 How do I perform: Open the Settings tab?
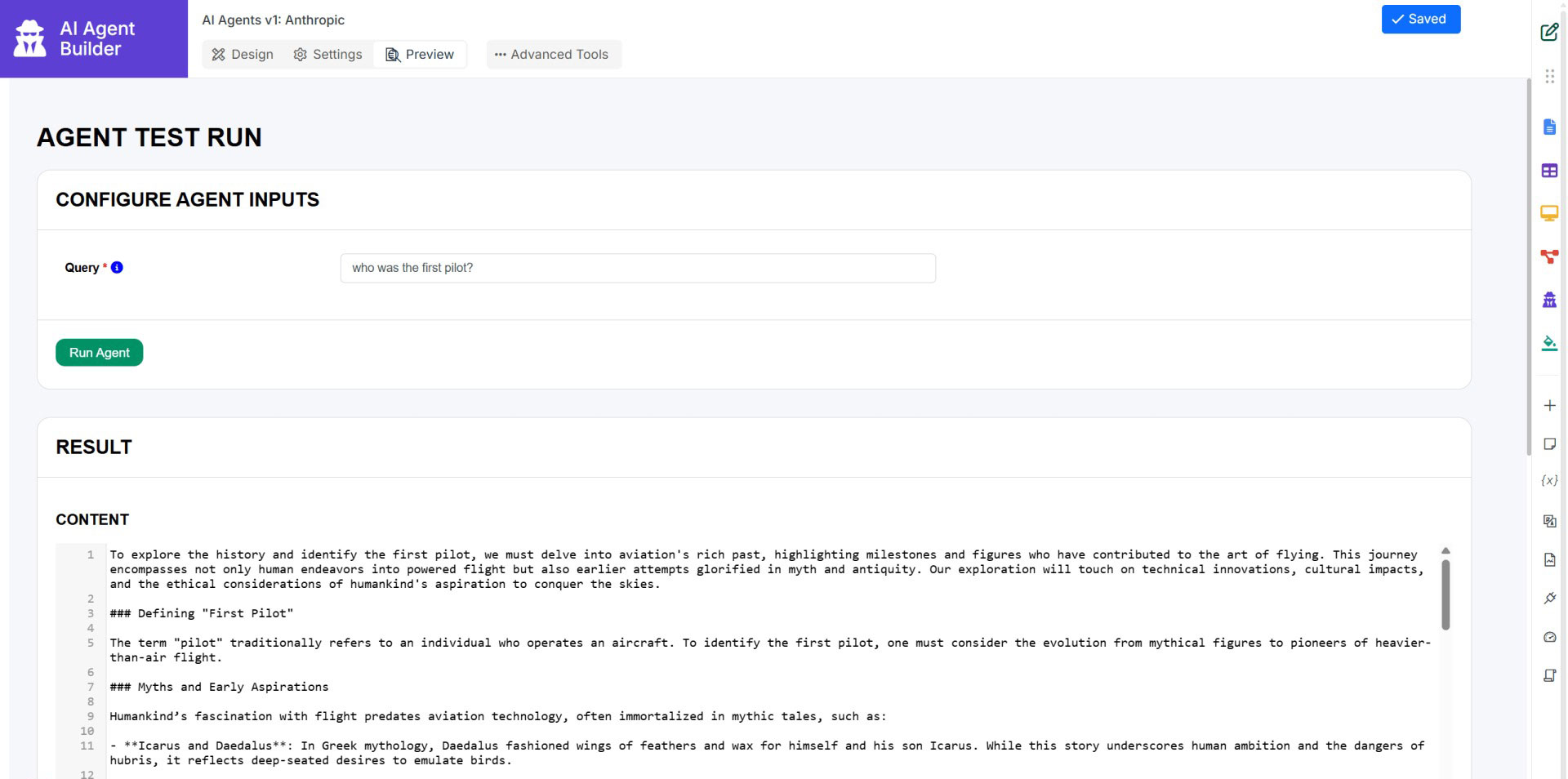pyautogui.click(x=327, y=55)
